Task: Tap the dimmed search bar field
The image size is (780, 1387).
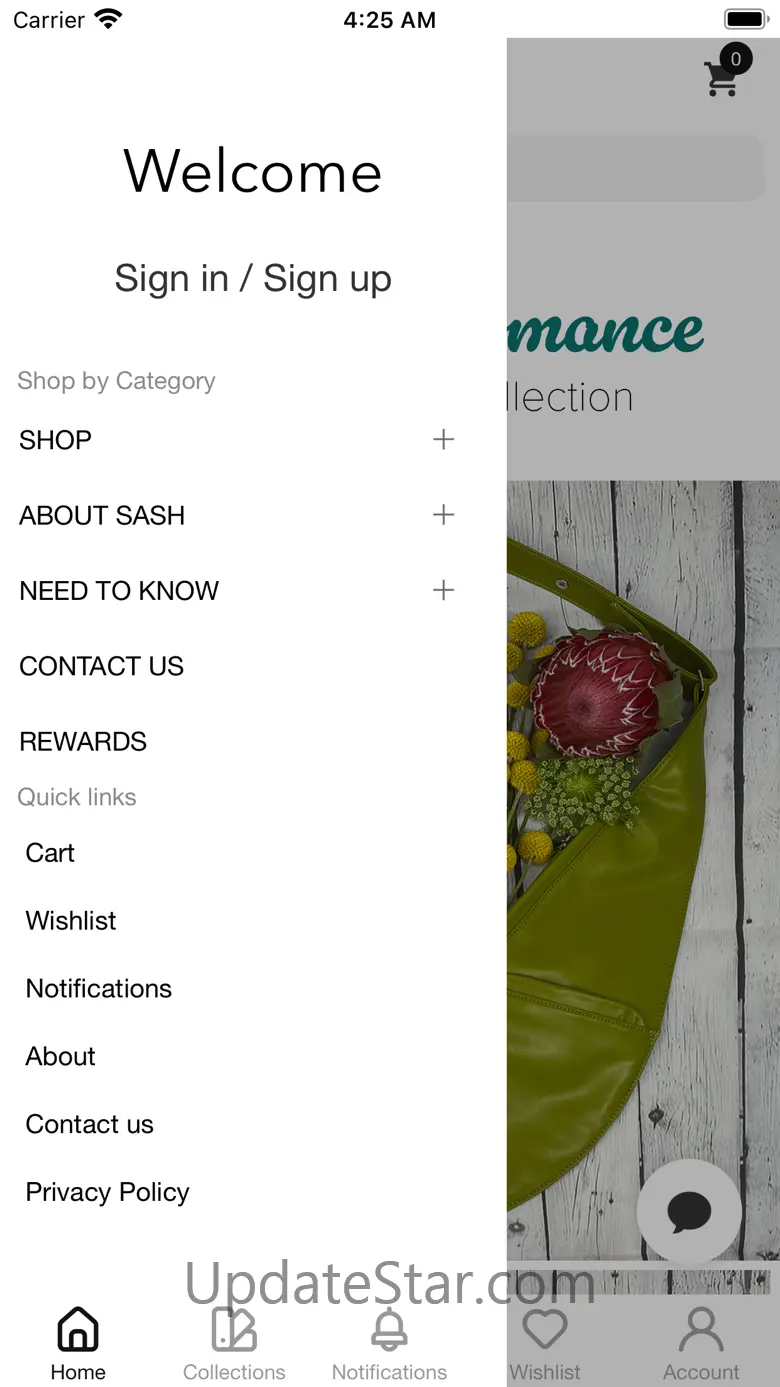Action: pos(636,168)
